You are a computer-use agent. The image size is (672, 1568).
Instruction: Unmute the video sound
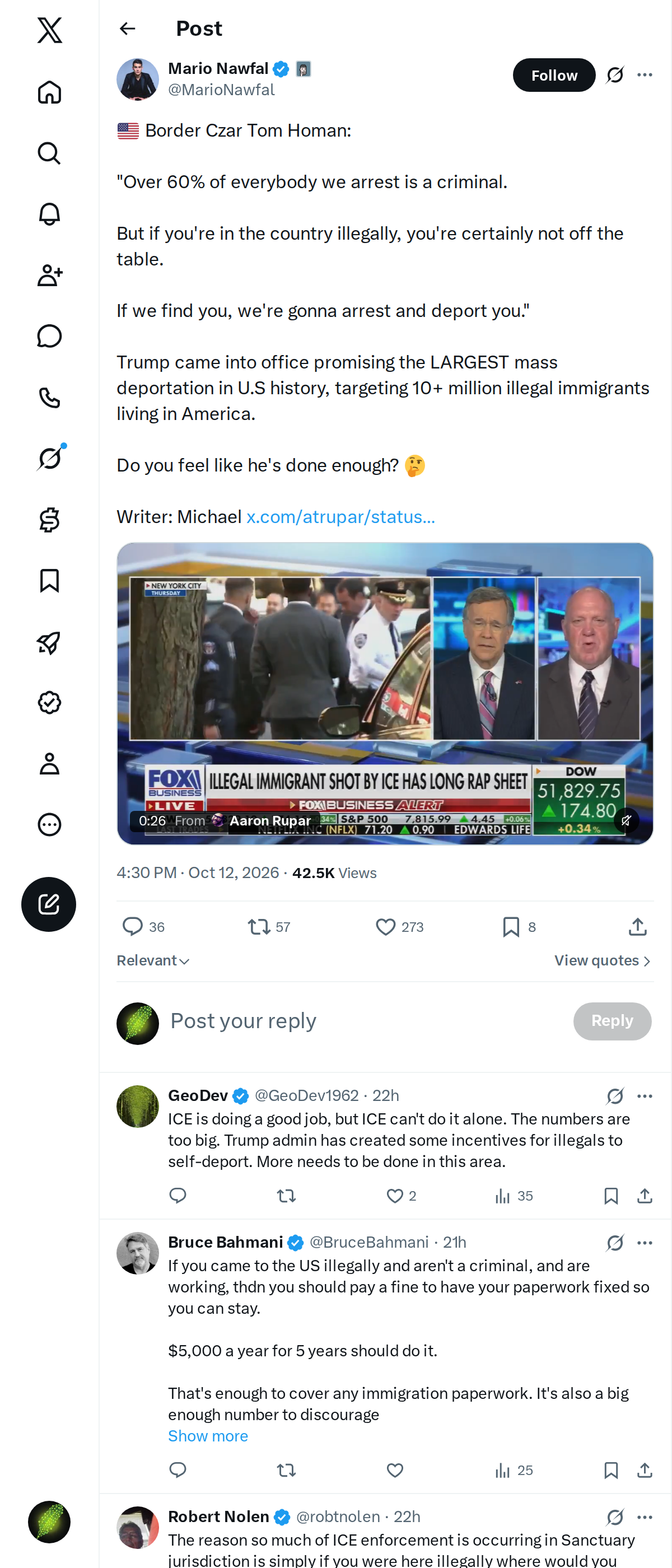tap(626, 820)
